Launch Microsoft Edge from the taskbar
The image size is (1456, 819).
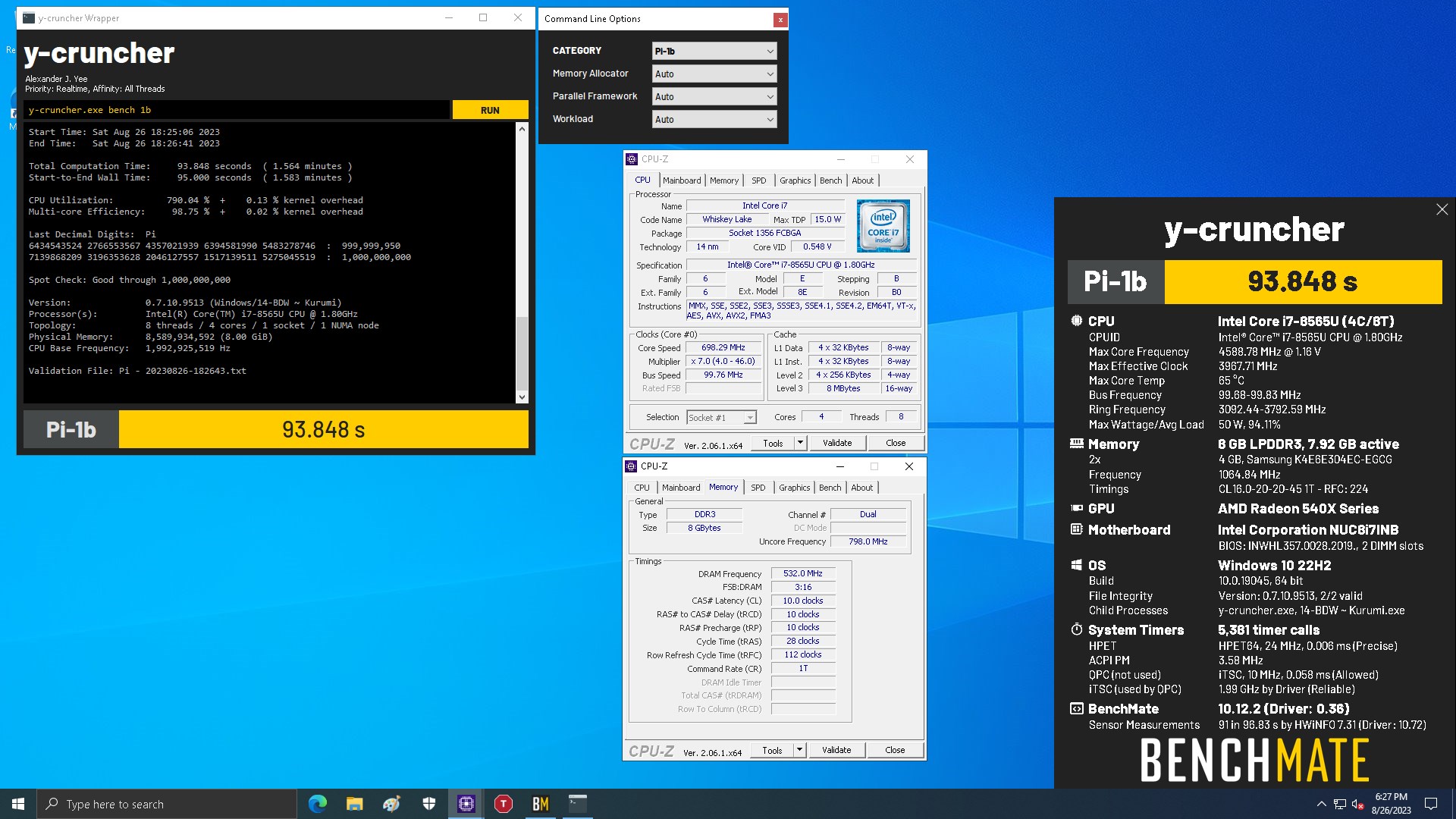pos(318,804)
